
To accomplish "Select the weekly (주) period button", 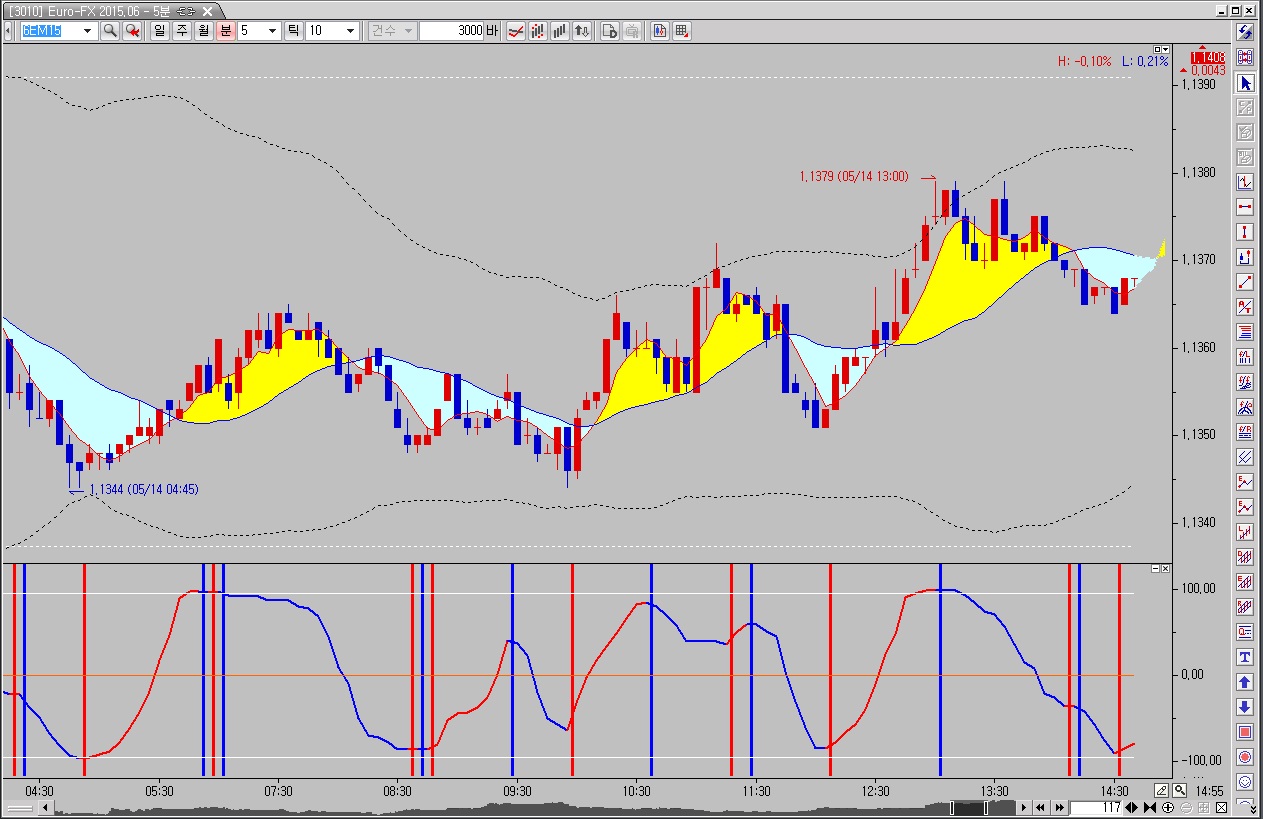I will (182, 31).
